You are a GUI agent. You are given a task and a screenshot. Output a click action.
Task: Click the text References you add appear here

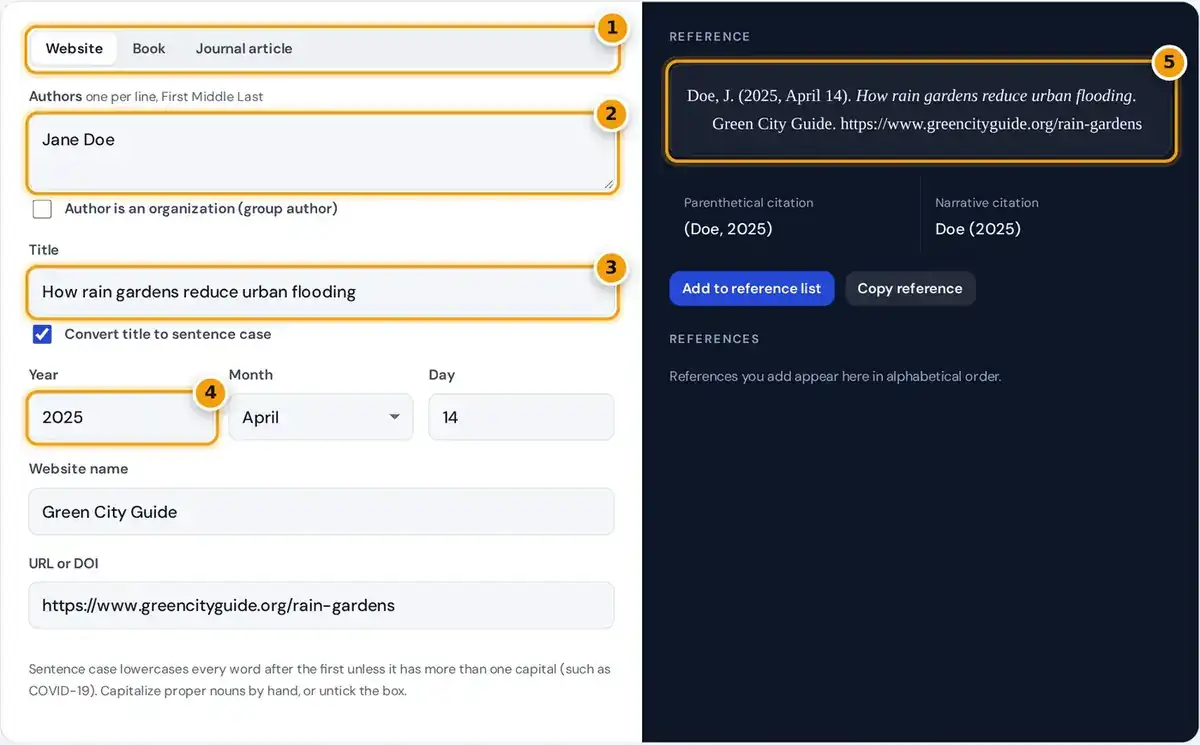coord(835,377)
